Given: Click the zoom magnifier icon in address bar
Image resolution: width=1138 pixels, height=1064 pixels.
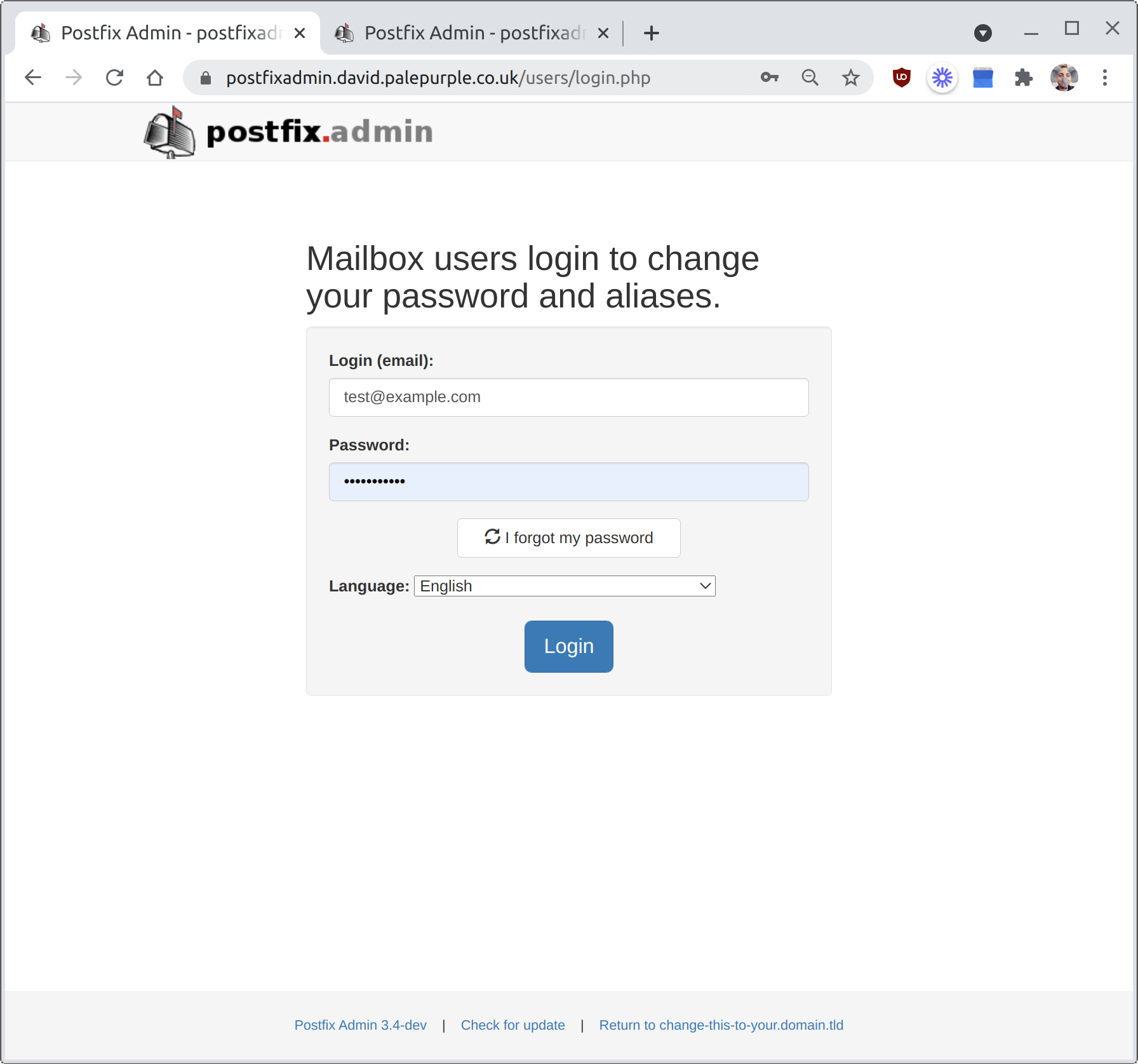Looking at the screenshot, I should click(810, 77).
